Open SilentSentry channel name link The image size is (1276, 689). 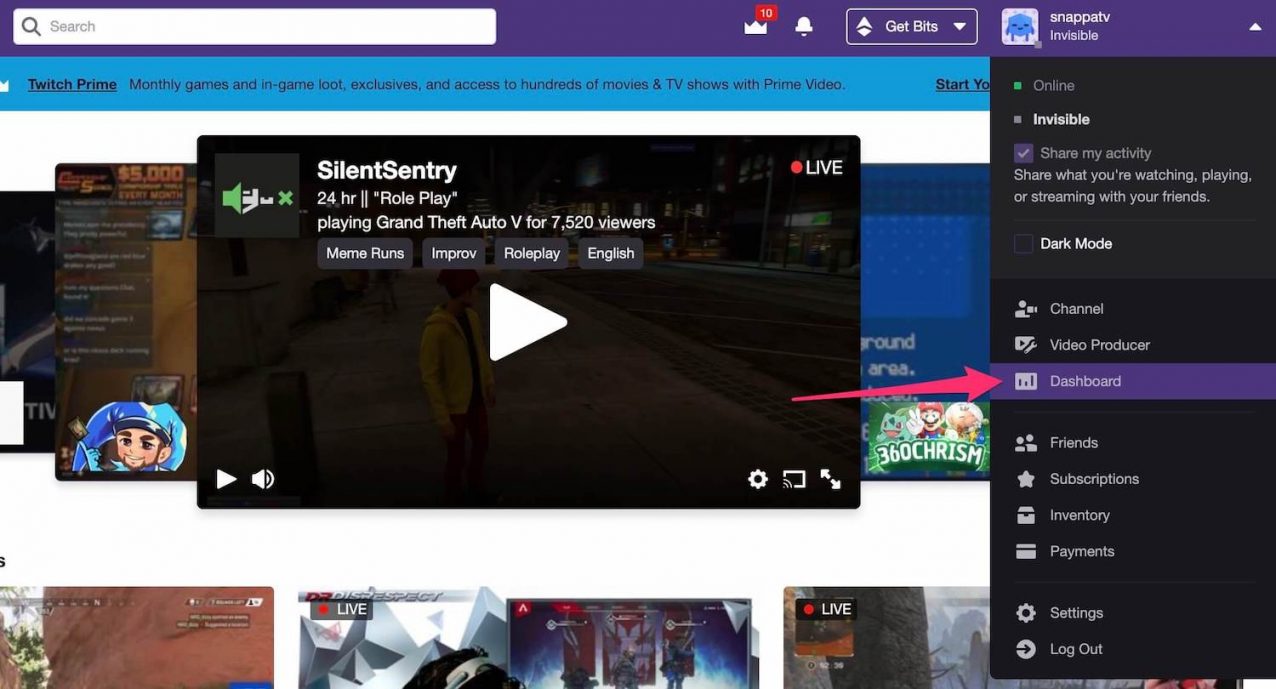pyautogui.click(x=387, y=170)
